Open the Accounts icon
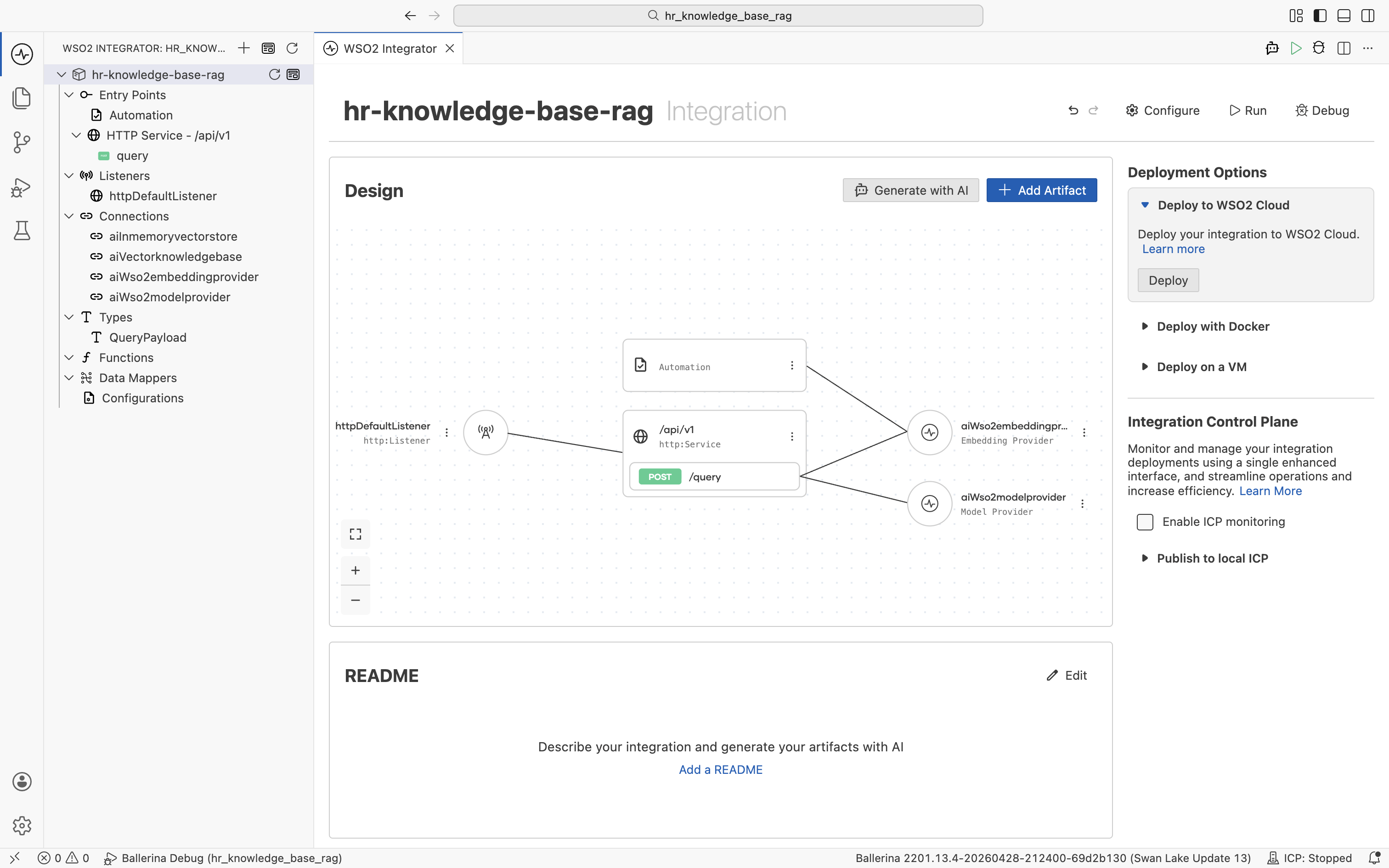Screen dimensions: 1389x868 pyautogui.click(x=22, y=781)
